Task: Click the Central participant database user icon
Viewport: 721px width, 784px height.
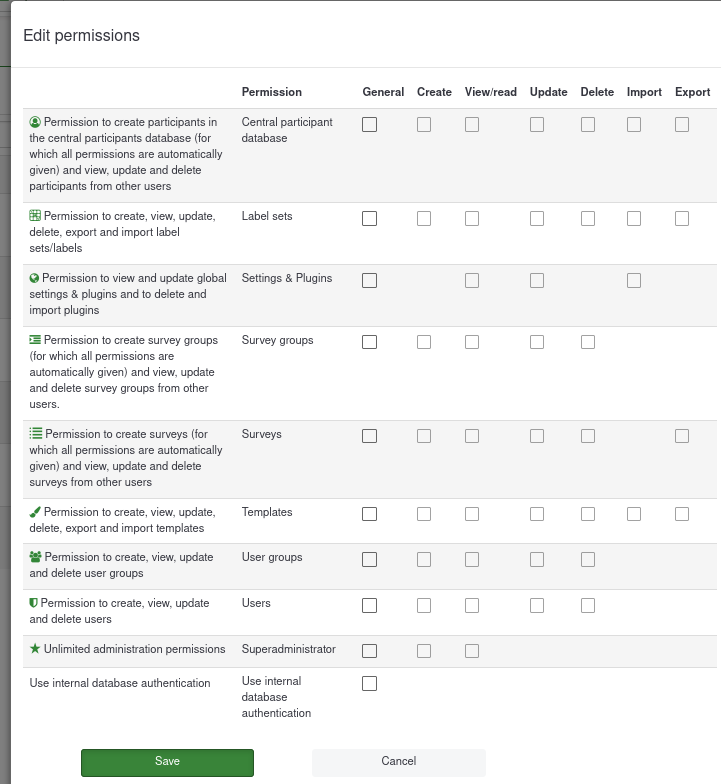Action: [x=35, y=122]
